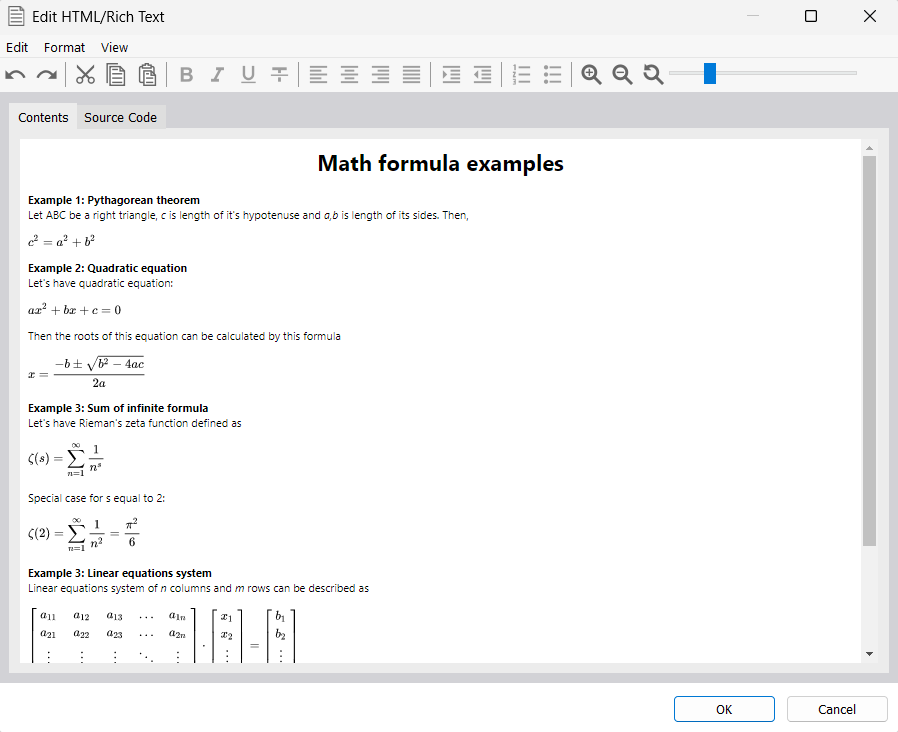Create a numbered list

click(521, 73)
